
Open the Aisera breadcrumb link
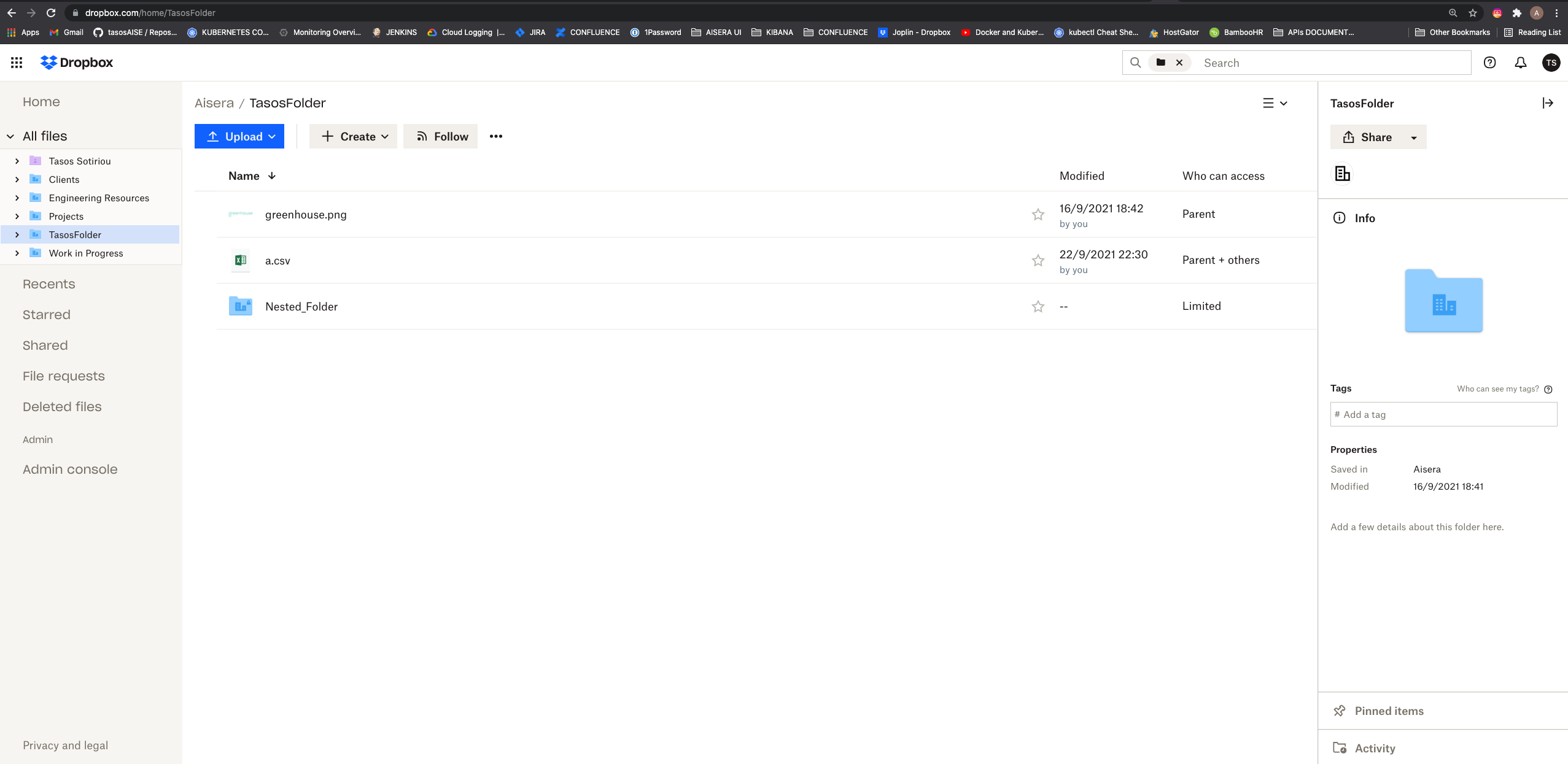214,102
